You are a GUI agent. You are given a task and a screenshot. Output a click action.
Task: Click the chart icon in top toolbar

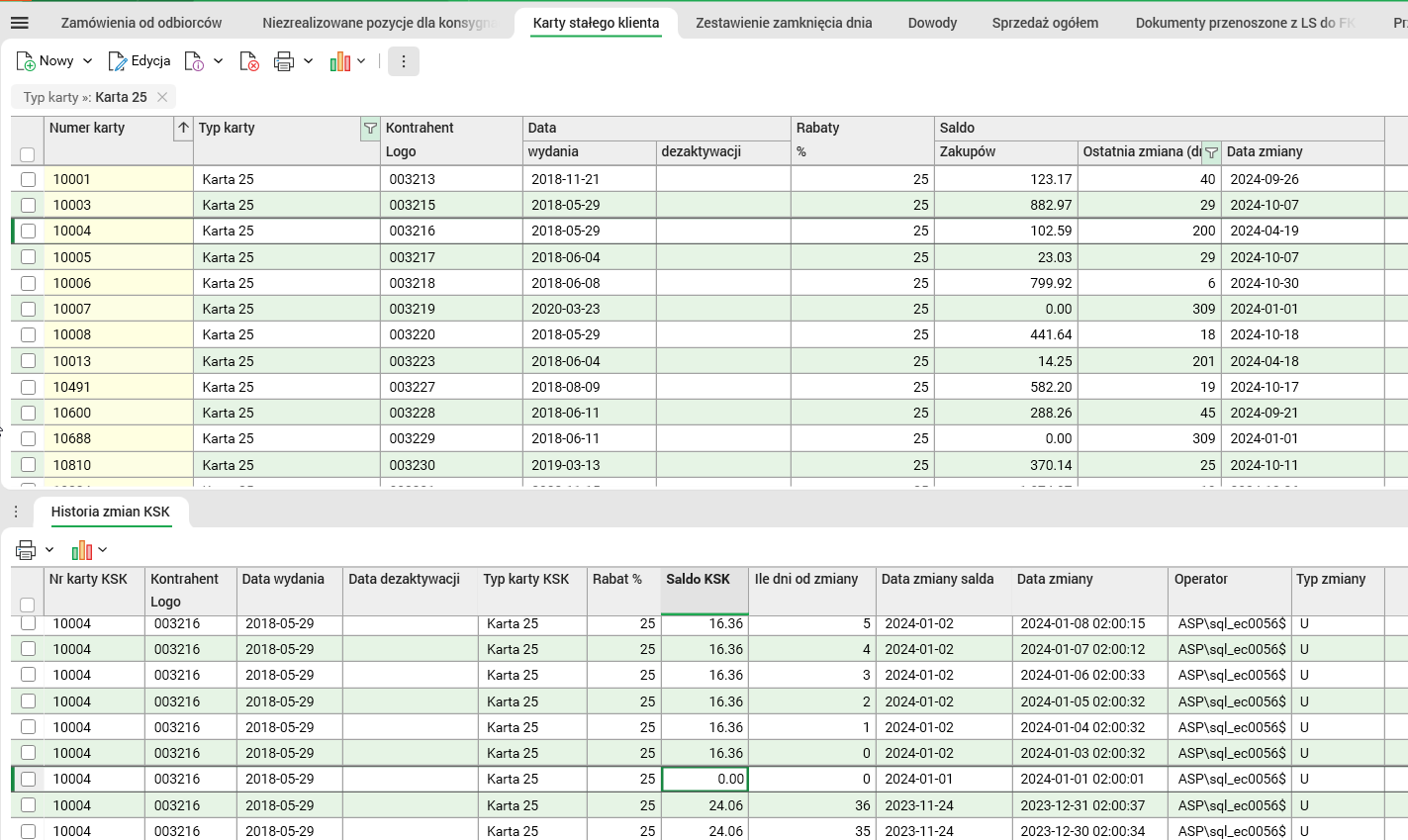pos(340,61)
